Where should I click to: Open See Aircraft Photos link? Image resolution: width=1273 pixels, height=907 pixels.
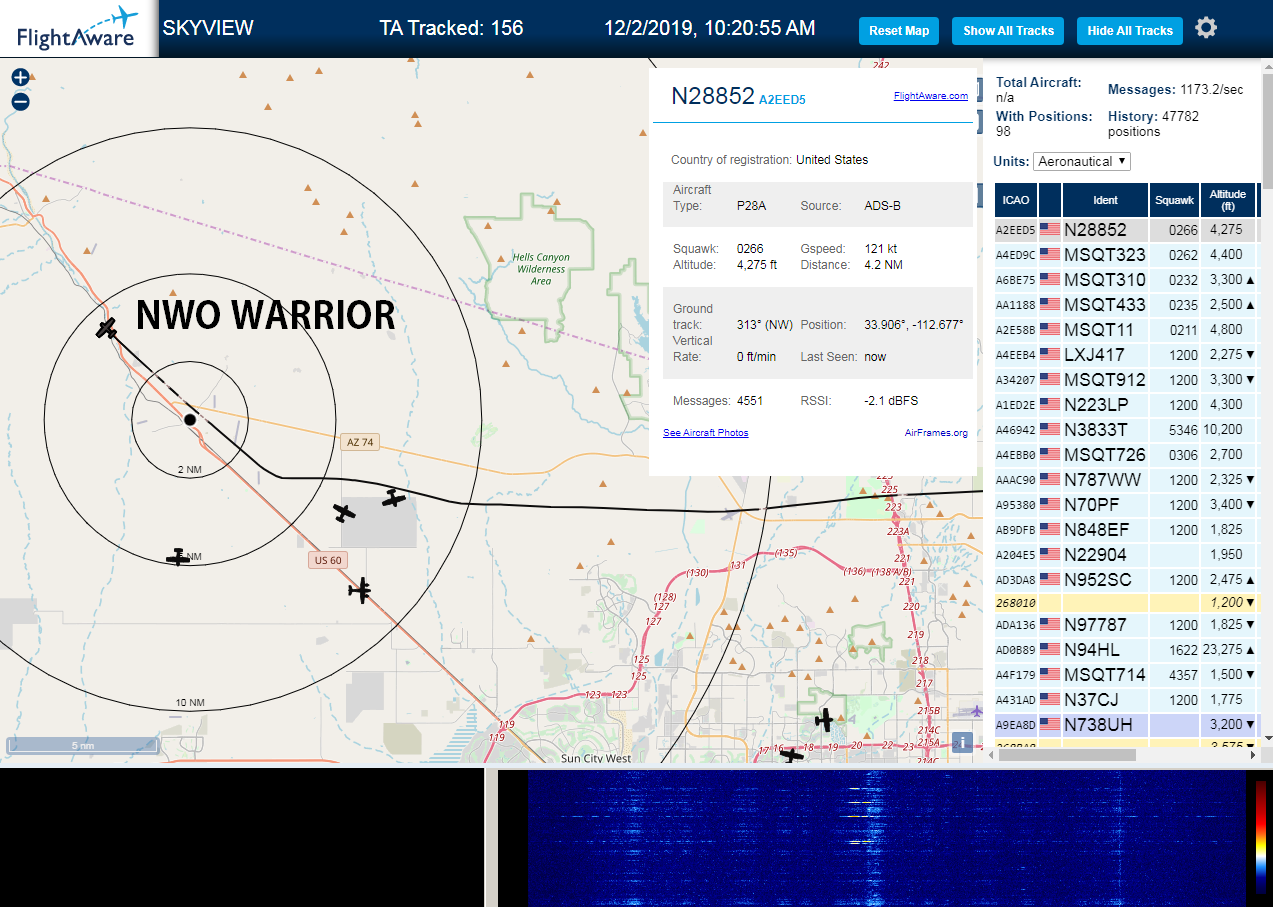tap(705, 433)
